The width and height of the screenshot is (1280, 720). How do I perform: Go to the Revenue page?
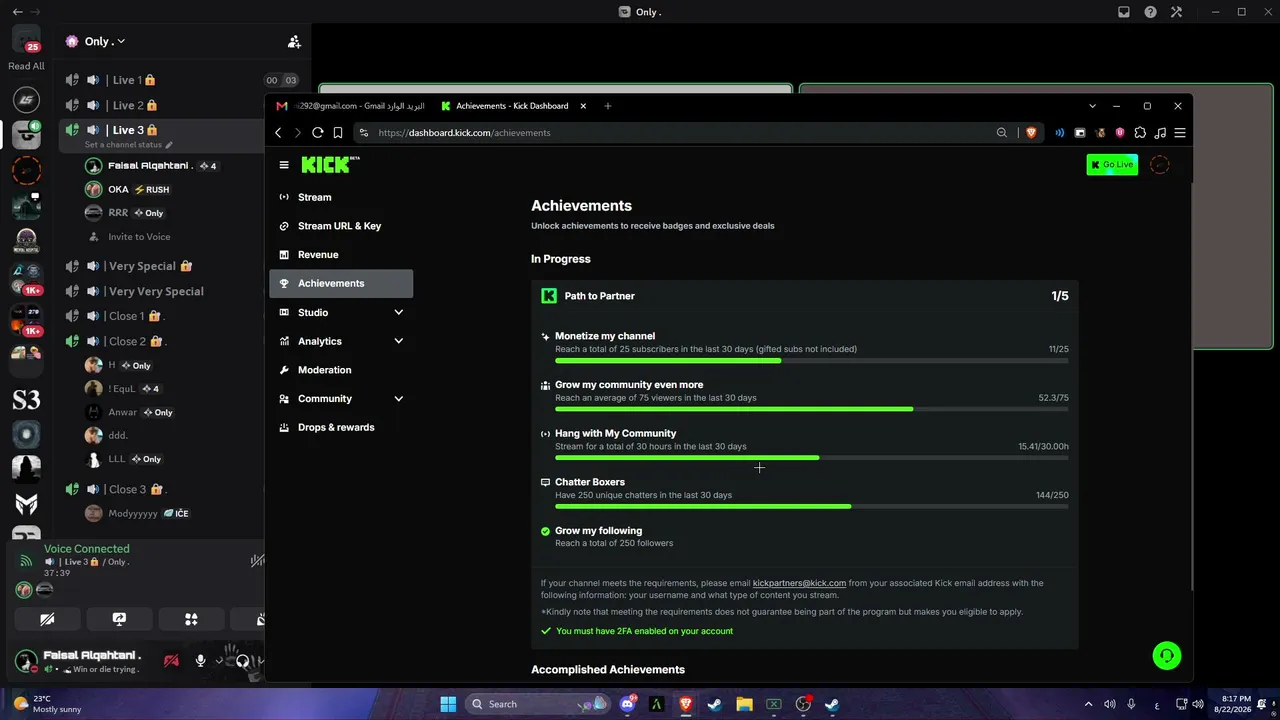tap(341, 254)
